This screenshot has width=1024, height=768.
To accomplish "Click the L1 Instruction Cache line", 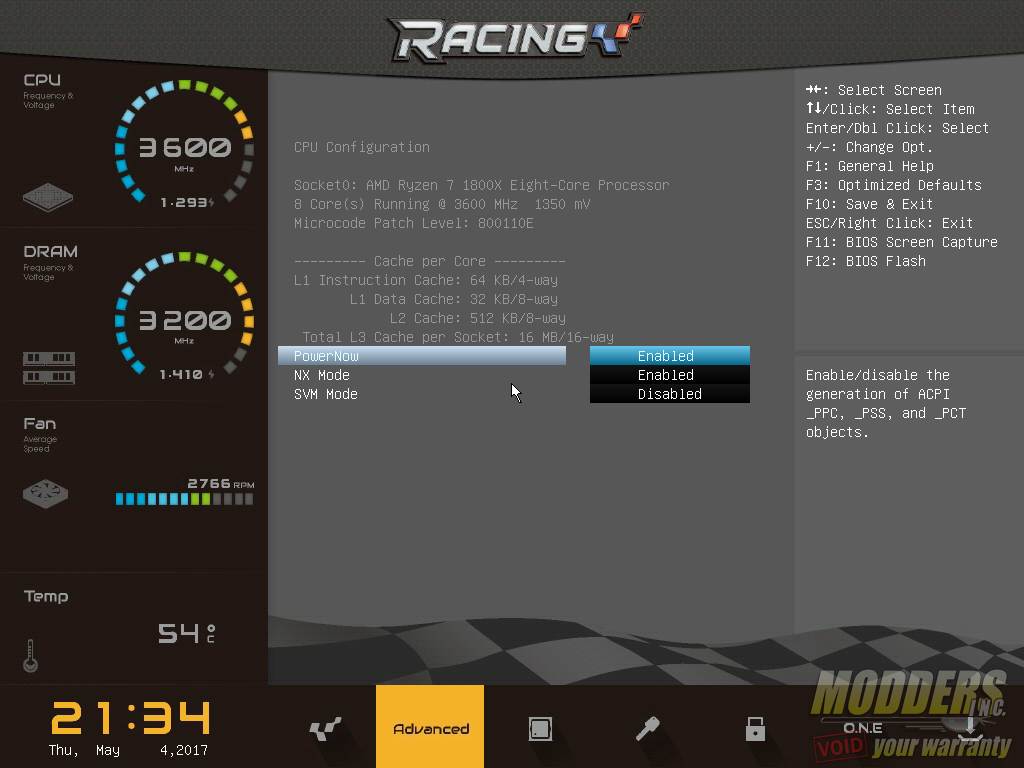I will tap(426, 280).
